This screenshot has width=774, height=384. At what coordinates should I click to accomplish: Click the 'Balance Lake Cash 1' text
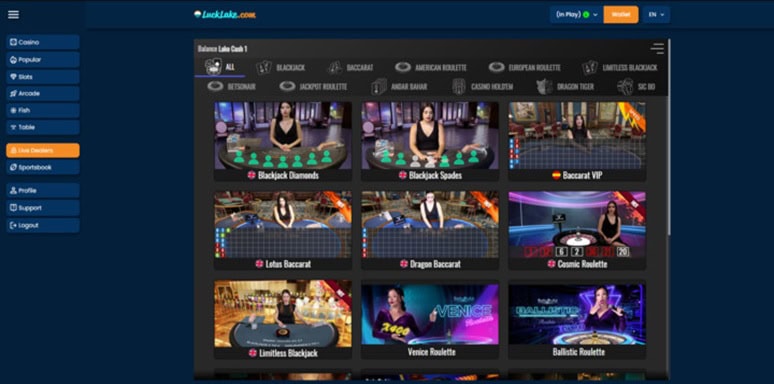click(223, 48)
